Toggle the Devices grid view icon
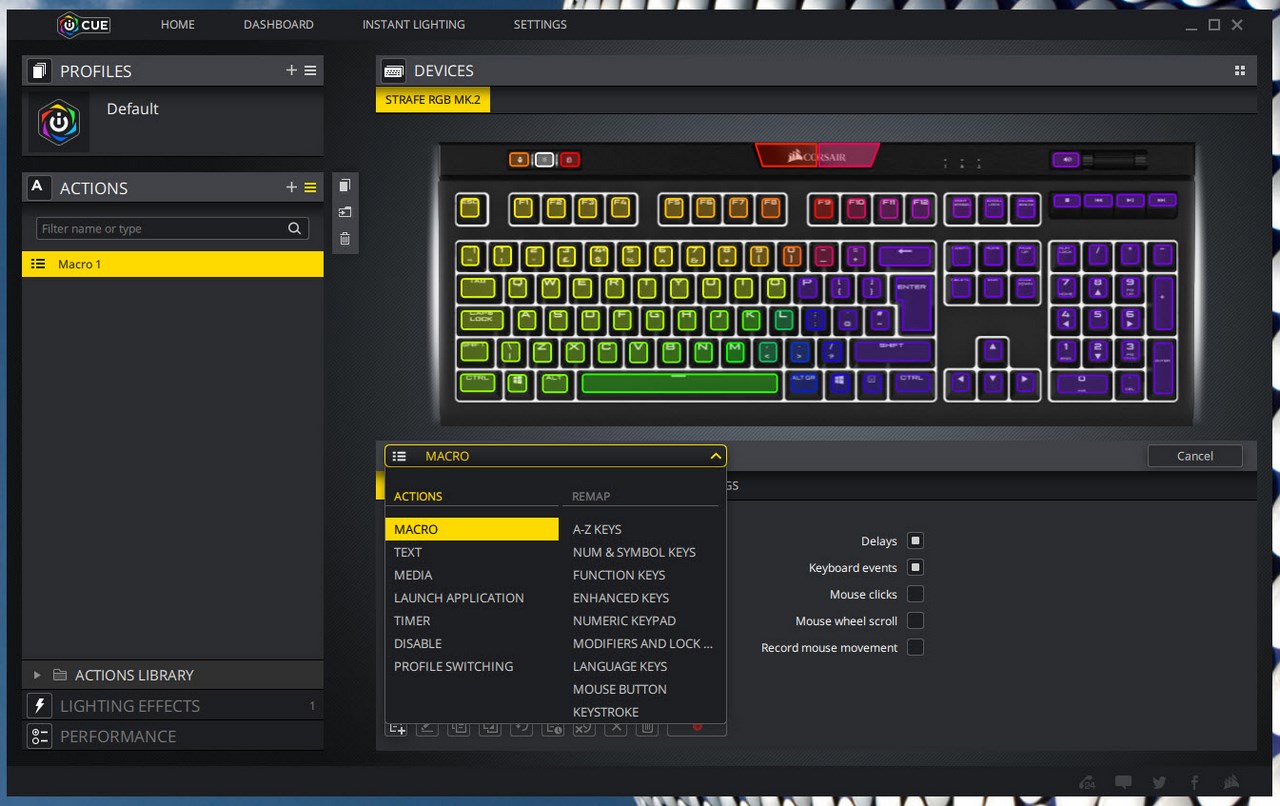Image resolution: width=1280 pixels, height=806 pixels. [1240, 71]
